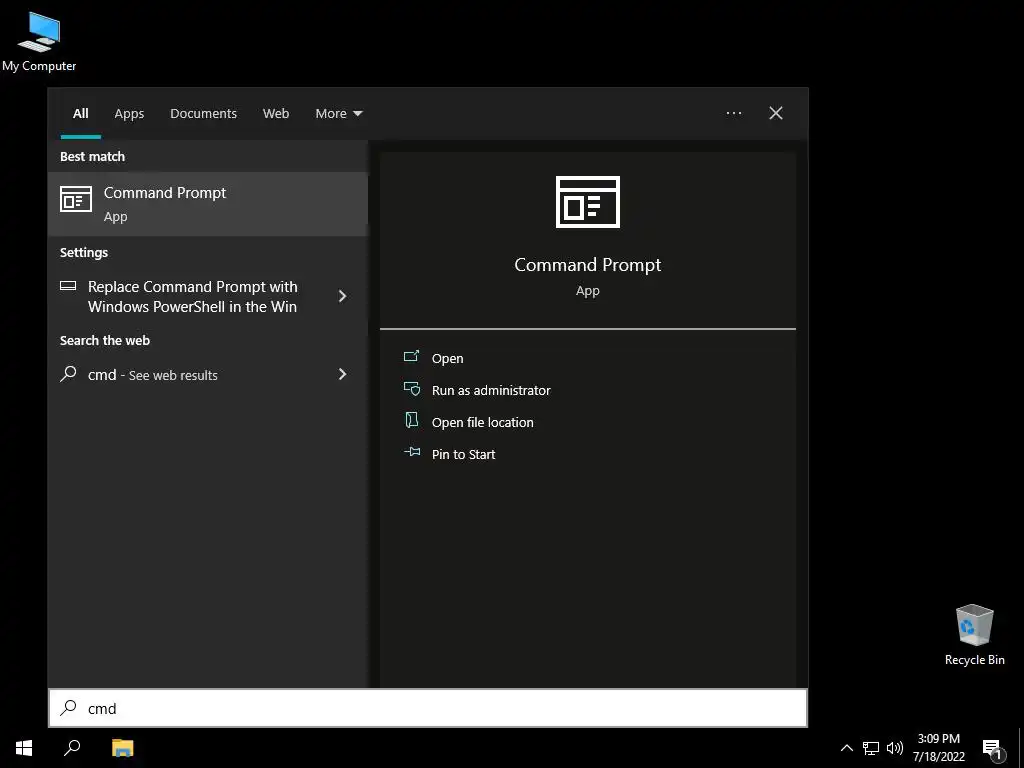Open the Recycle Bin desktop icon

974,634
